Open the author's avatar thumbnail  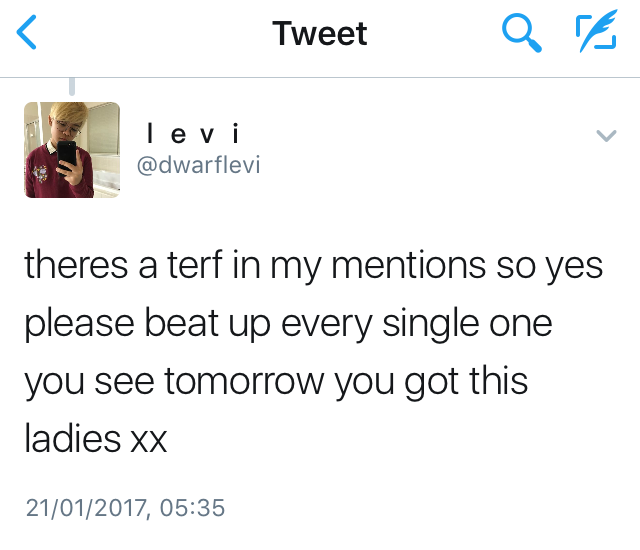tap(71, 150)
